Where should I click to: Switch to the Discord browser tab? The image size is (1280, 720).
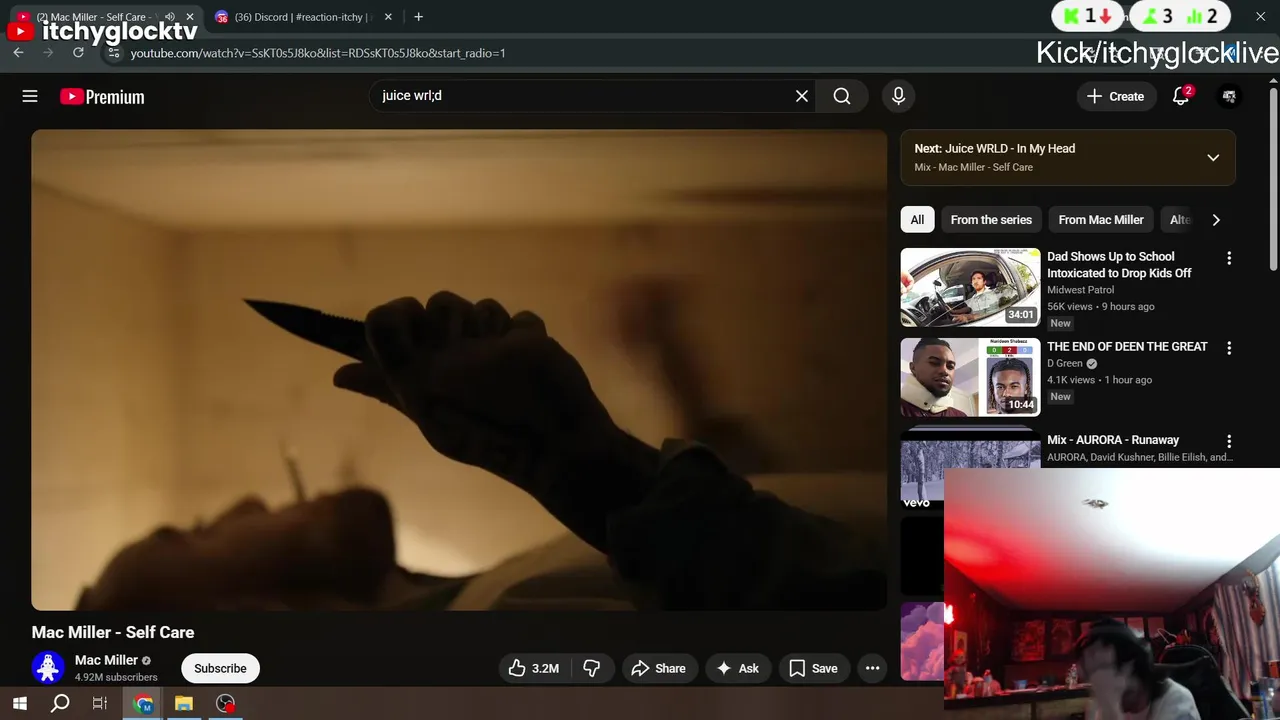[x=300, y=17]
